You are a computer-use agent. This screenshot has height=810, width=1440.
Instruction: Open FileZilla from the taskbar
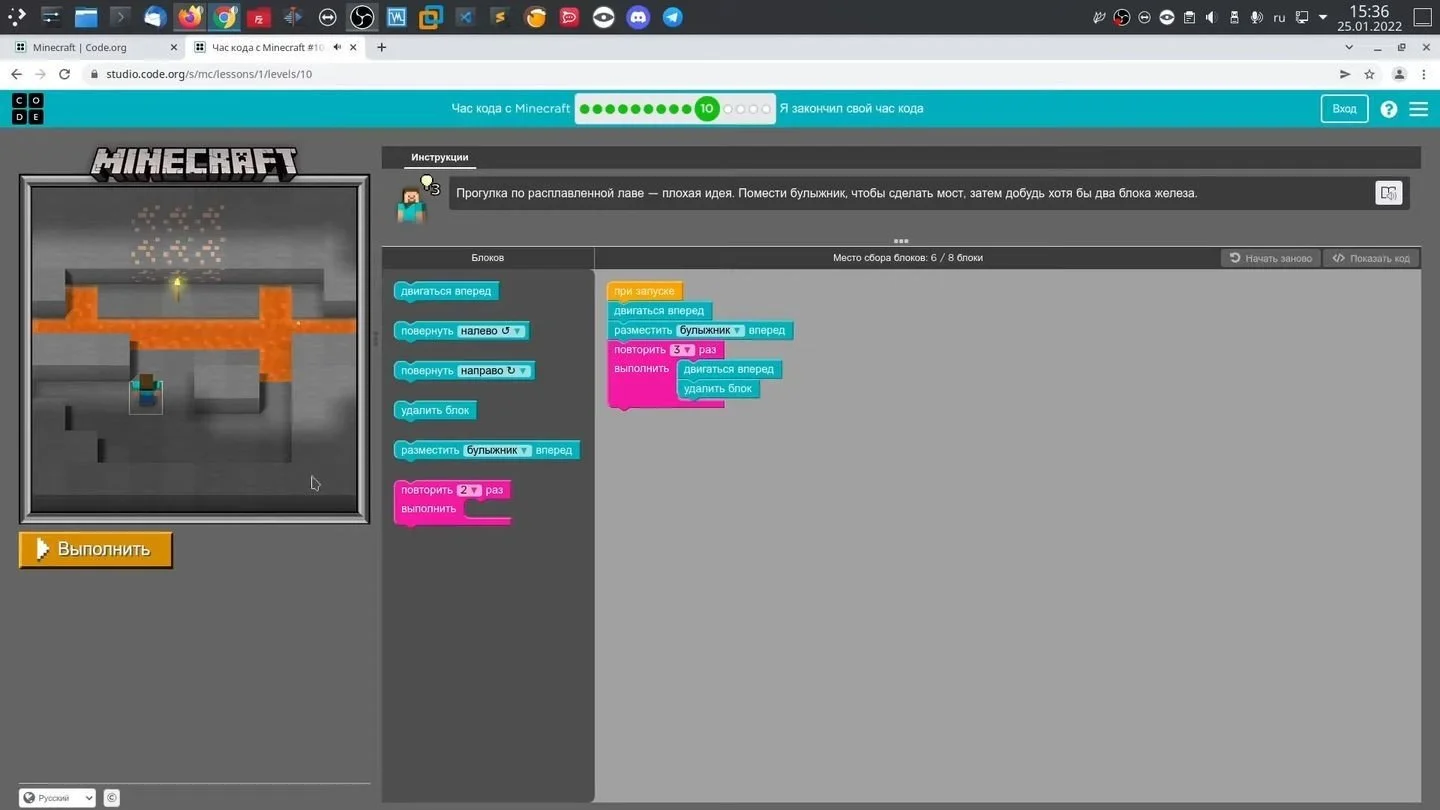[258, 17]
